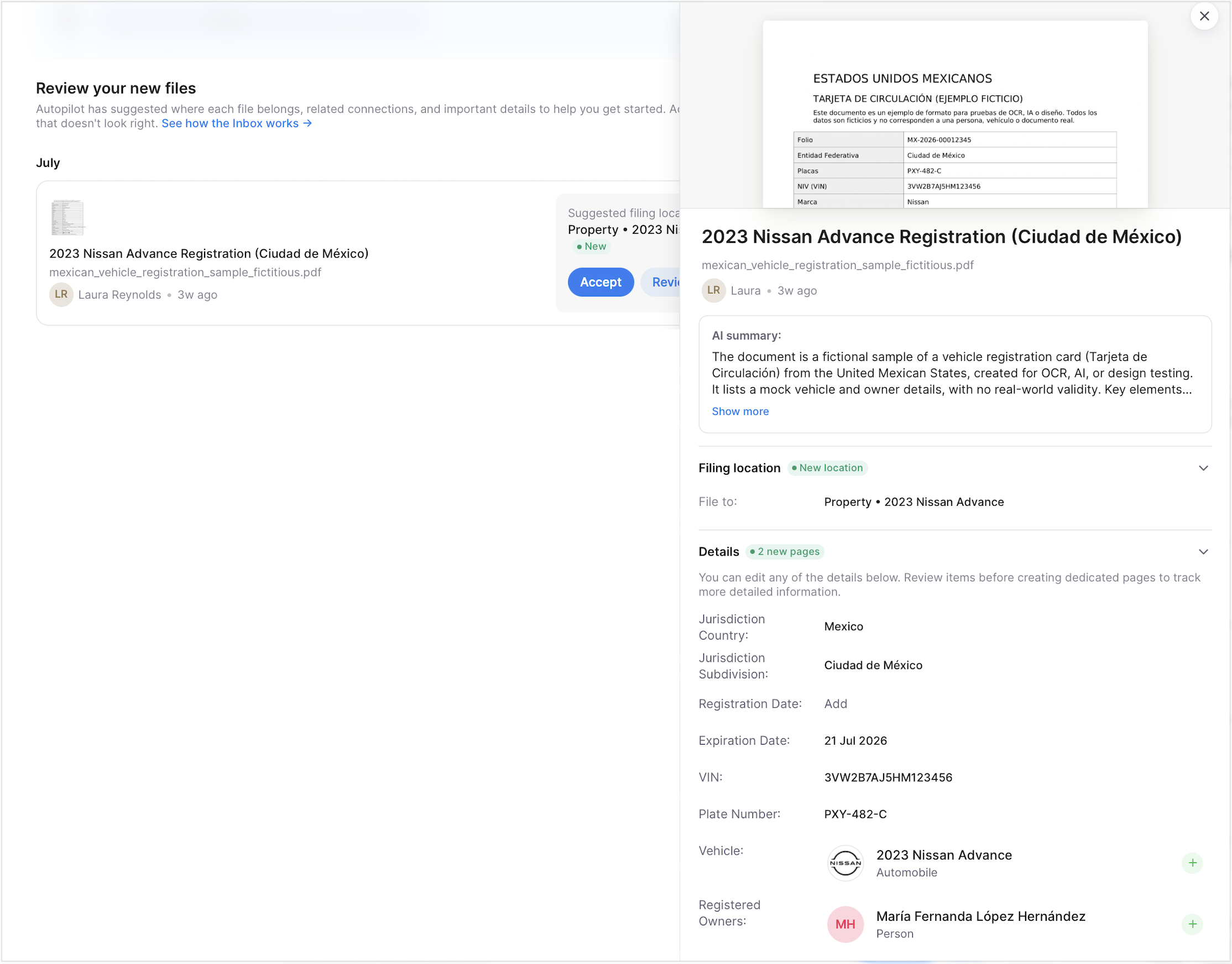Edit Expiration Date 21 Jul 2026
1232x964 pixels.
click(x=855, y=741)
